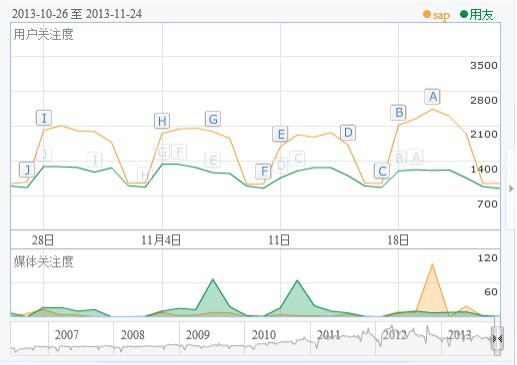Click news marker G on sap line
The width and height of the screenshot is (517, 365).
[213, 119]
